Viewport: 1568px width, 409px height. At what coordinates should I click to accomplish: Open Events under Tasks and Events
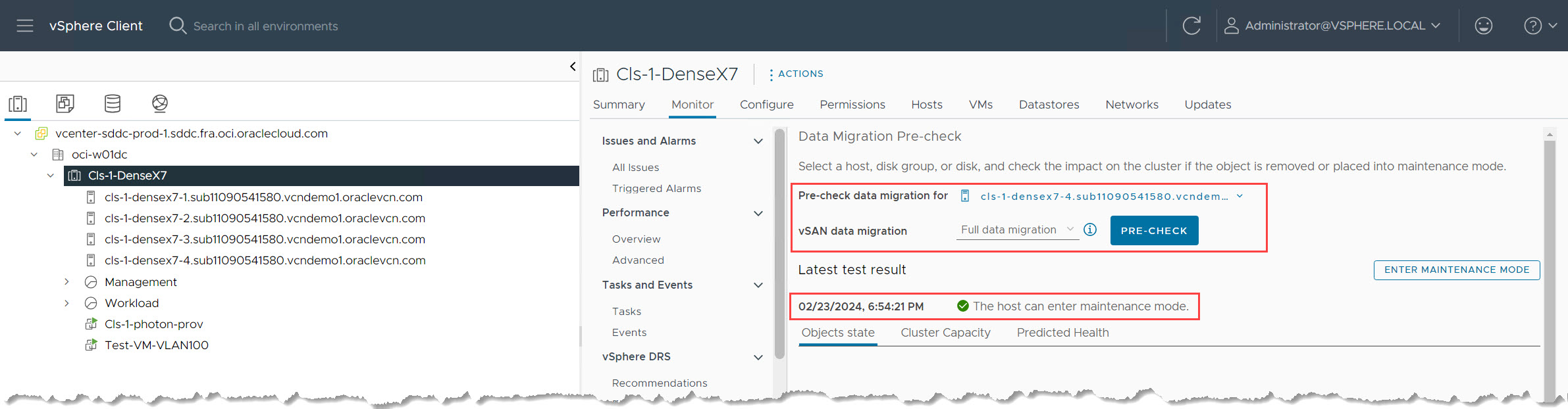pyautogui.click(x=629, y=333)
